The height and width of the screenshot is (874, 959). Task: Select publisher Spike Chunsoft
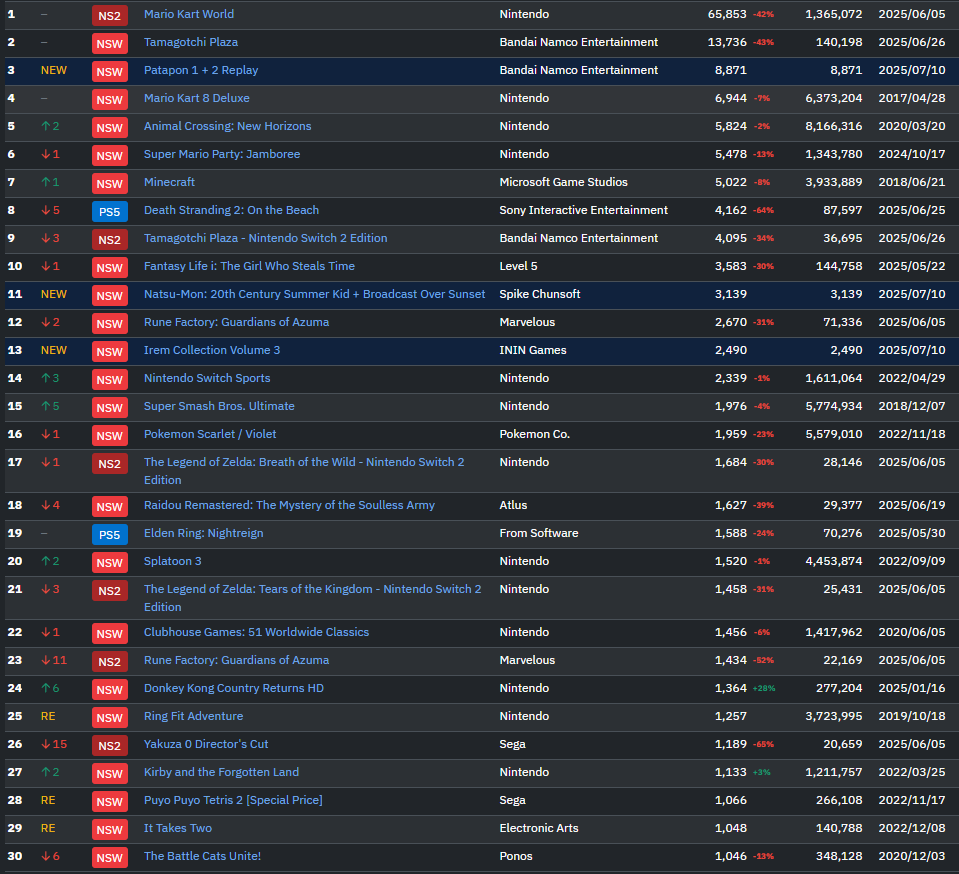(539, 294)
